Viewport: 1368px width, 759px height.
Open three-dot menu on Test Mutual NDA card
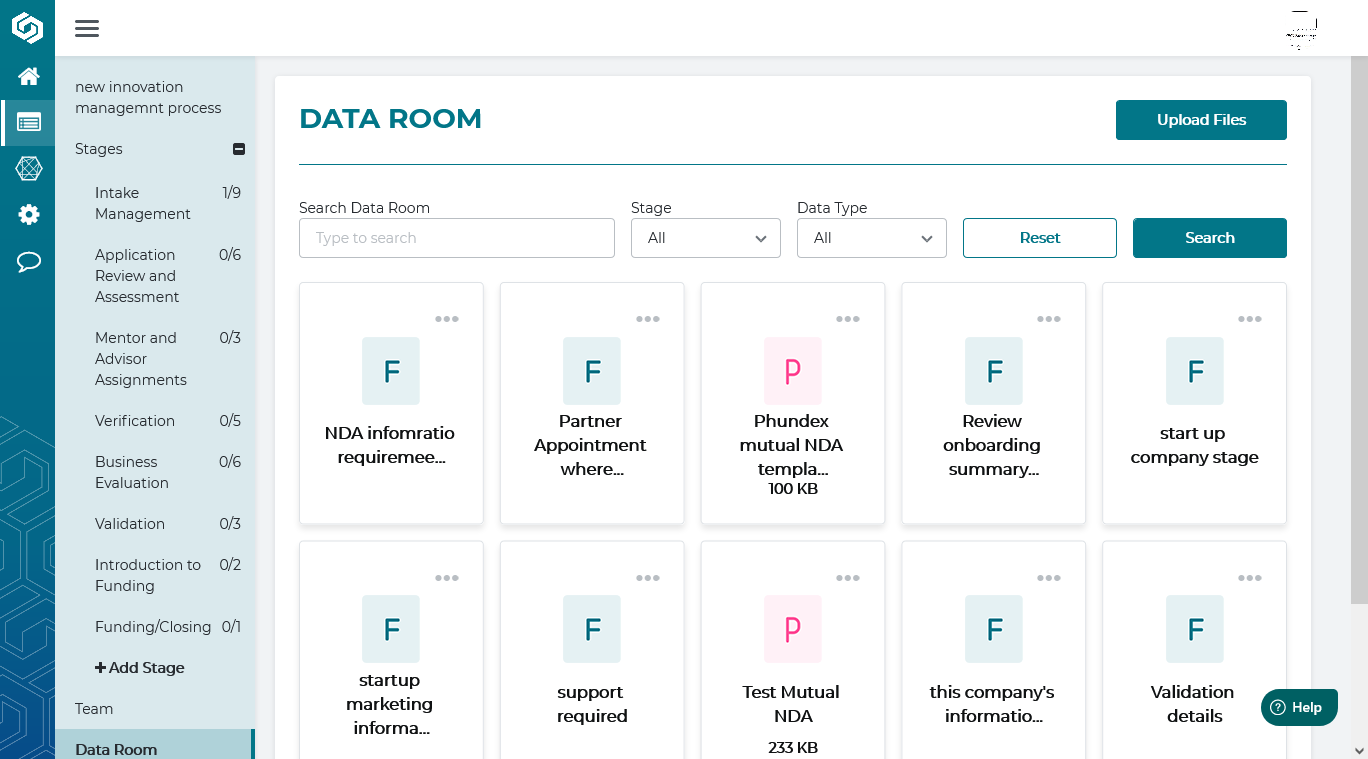(x=847, y=578)
